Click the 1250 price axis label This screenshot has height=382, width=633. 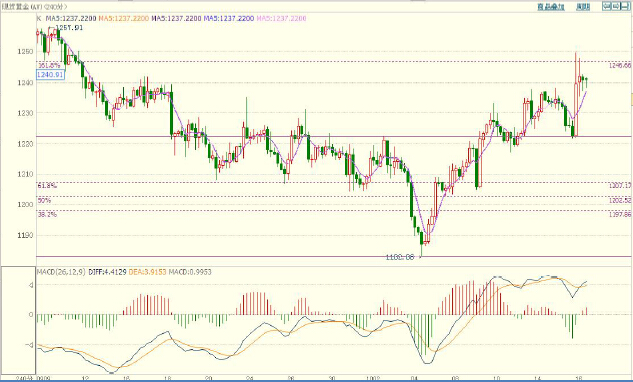[x=25, y=52]
